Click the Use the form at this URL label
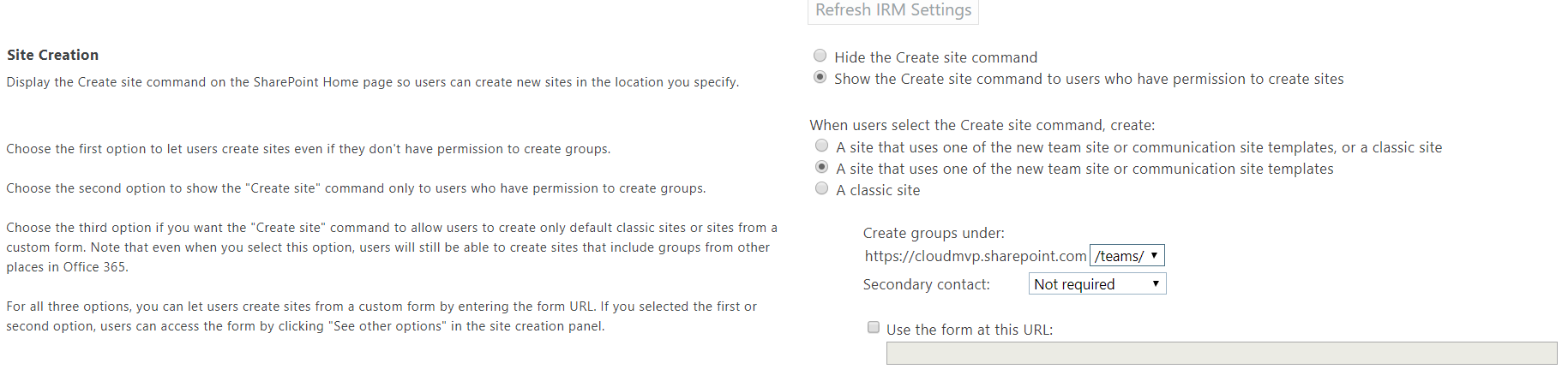The height and width of the screenshot is (387, 1568). pyautogui.click(x=970, y=330)
